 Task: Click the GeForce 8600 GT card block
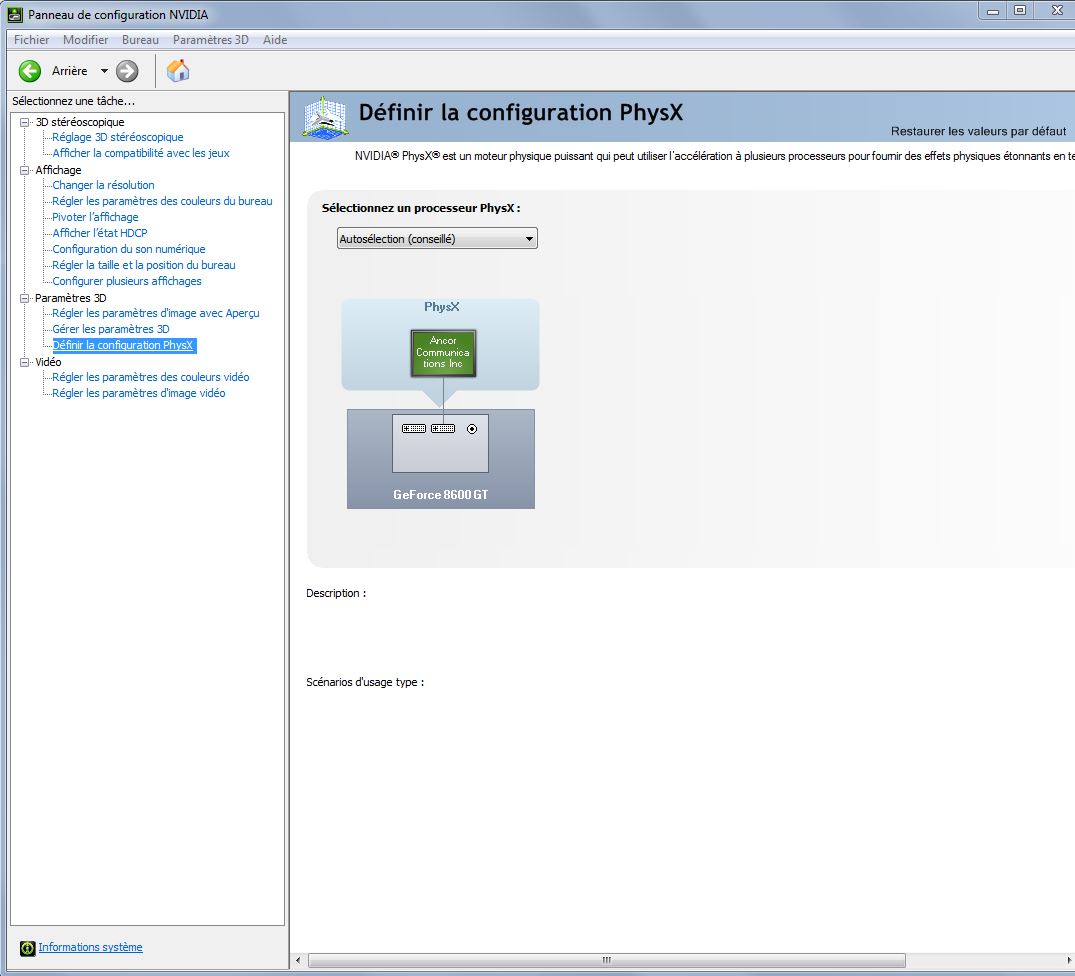tap(441, 459)
